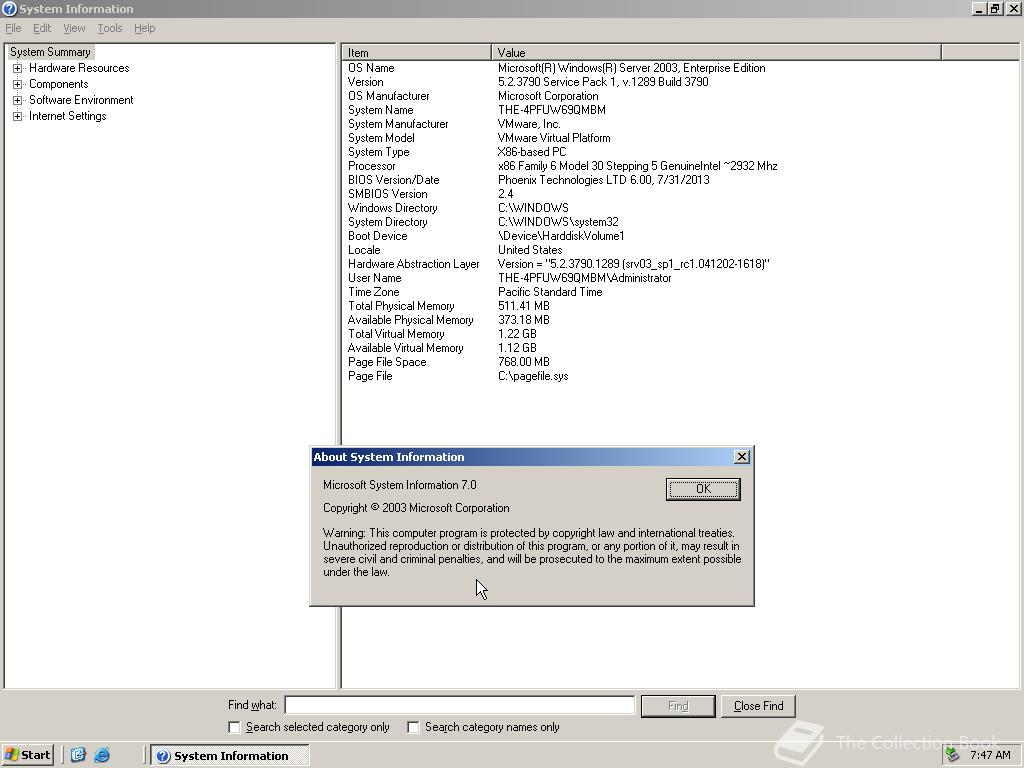
Task: Open the Help menu
Action: point(144,28)
